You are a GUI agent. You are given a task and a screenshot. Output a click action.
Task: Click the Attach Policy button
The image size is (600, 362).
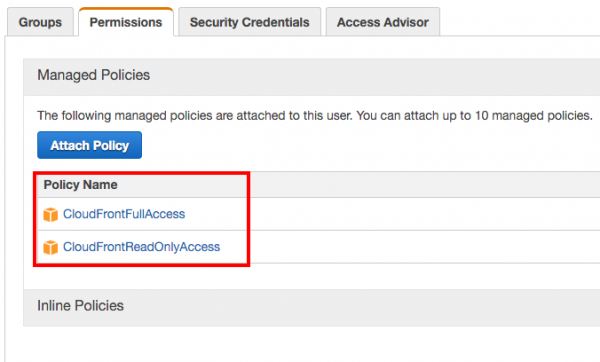pyautogui.click(x=90, y=145)
